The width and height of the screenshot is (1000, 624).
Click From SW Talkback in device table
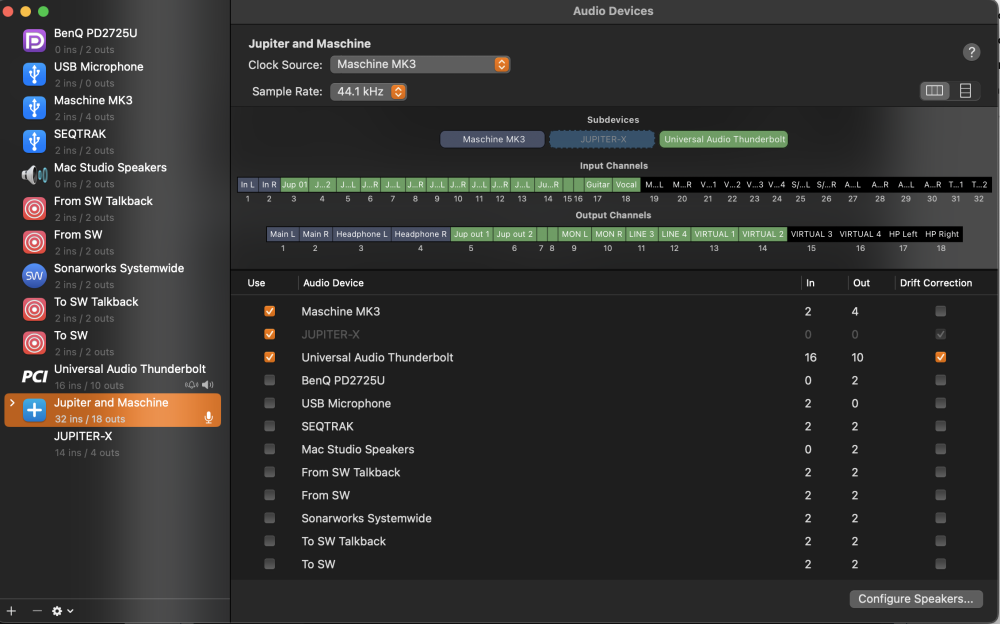tap(351, 472)
